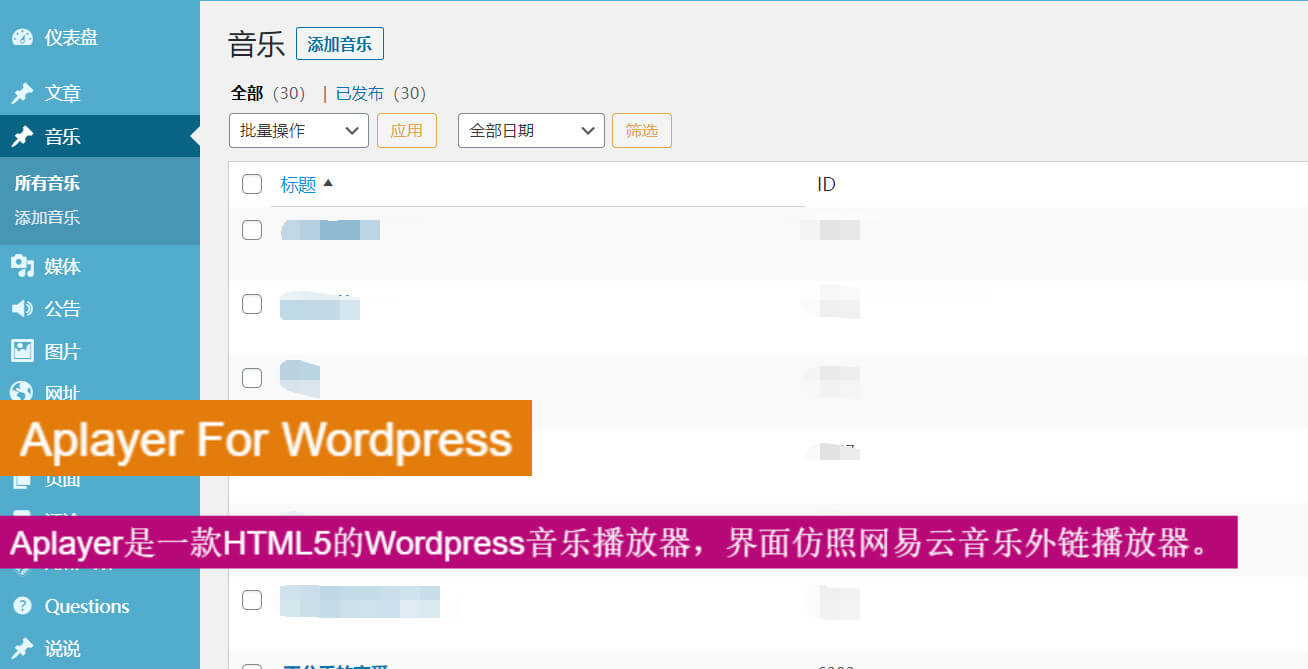1308x669 pixels.
Task: Apply bulk action with the 应用 button
Action: pyautogui.click(x=406, y=130)
